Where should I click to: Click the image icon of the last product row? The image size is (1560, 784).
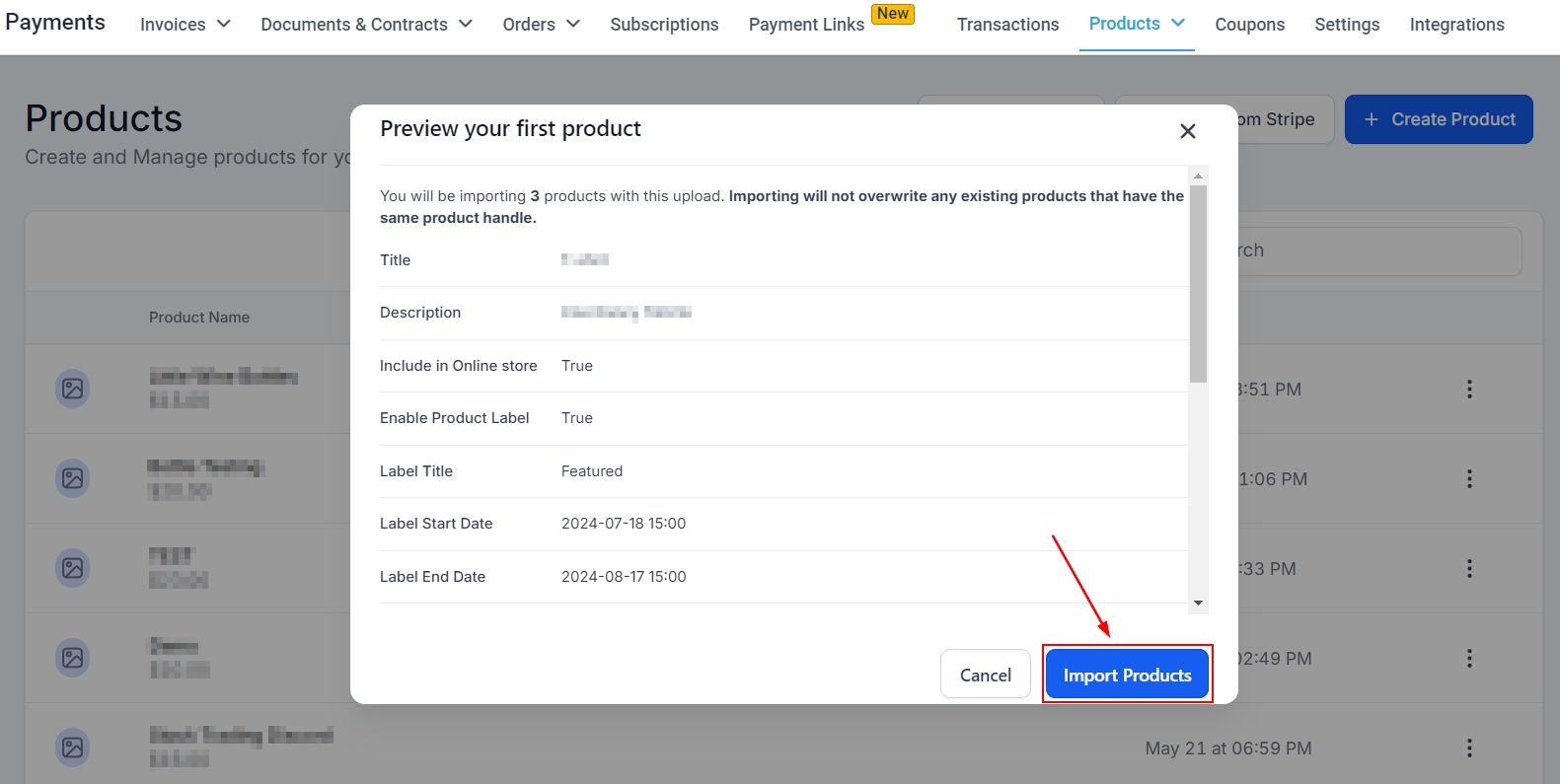pyautogui.click(x=73, y=748)
